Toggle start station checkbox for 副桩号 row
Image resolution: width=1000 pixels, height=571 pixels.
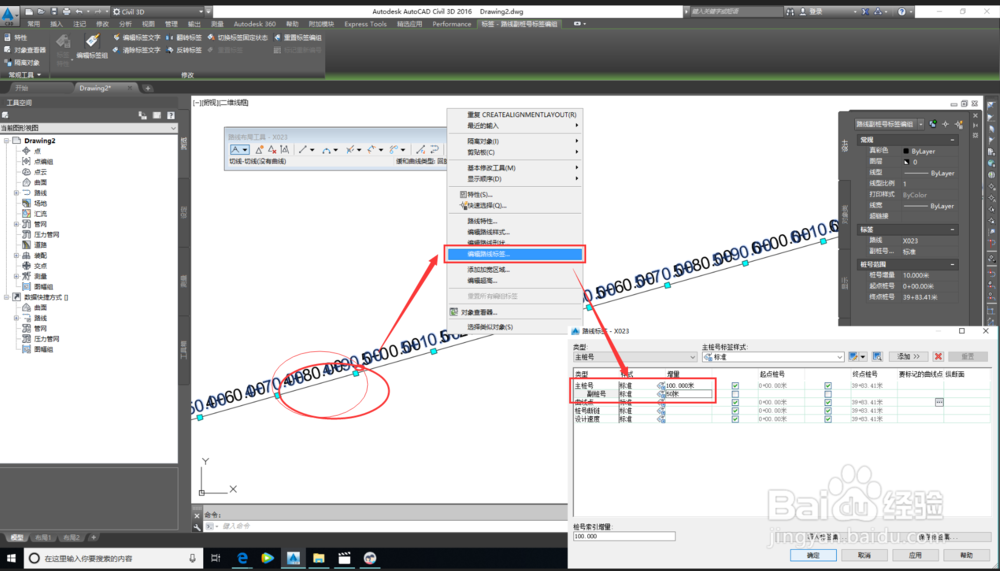click(735, 394)
